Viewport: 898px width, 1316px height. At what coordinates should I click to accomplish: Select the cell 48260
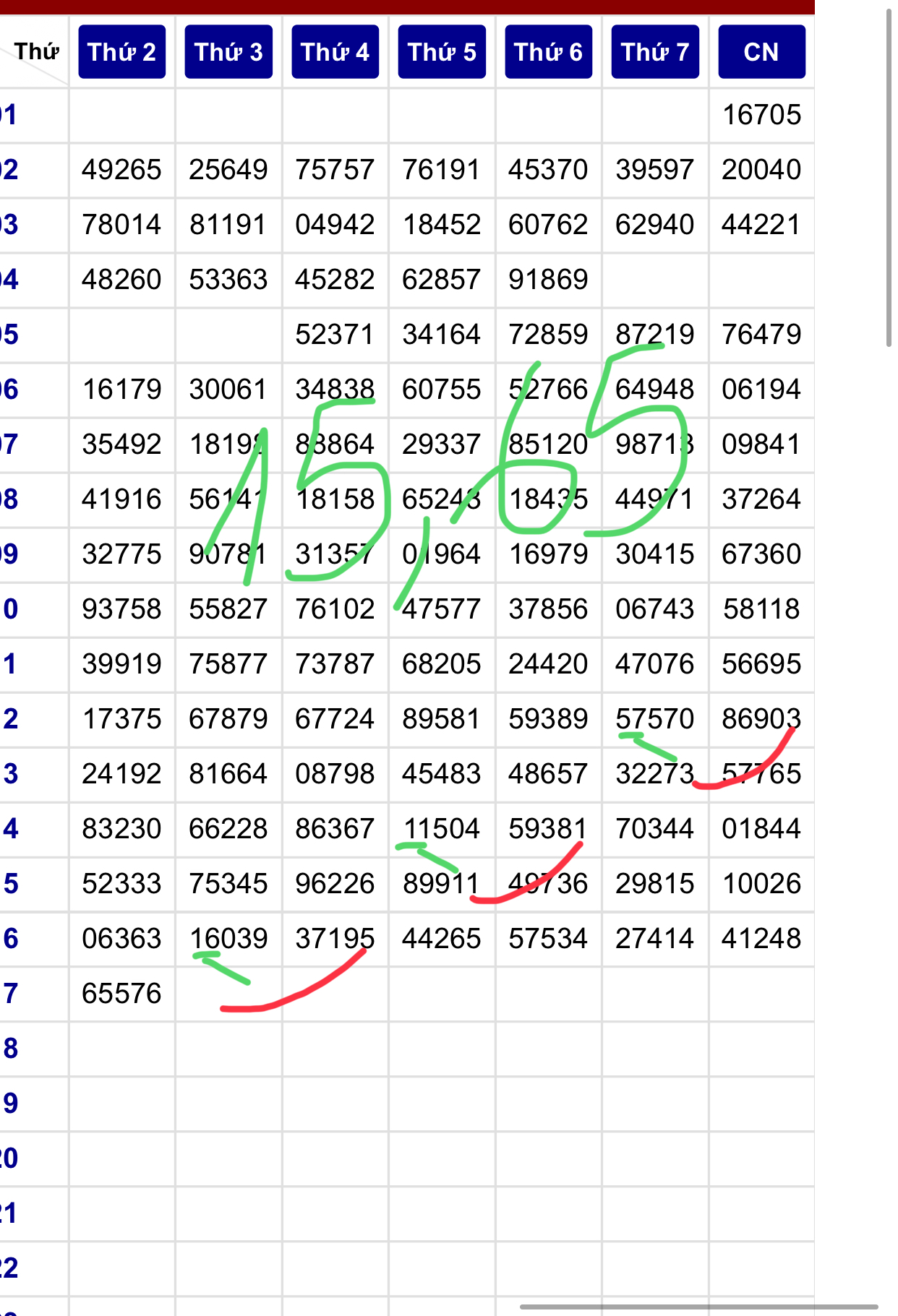coord(121,280)
